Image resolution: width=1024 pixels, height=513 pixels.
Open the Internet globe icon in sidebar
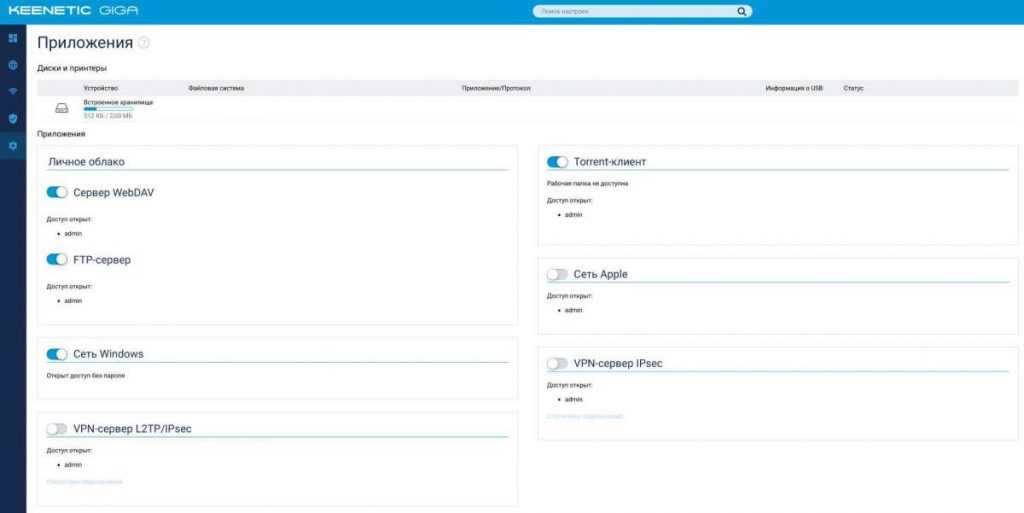coord(13,65)
